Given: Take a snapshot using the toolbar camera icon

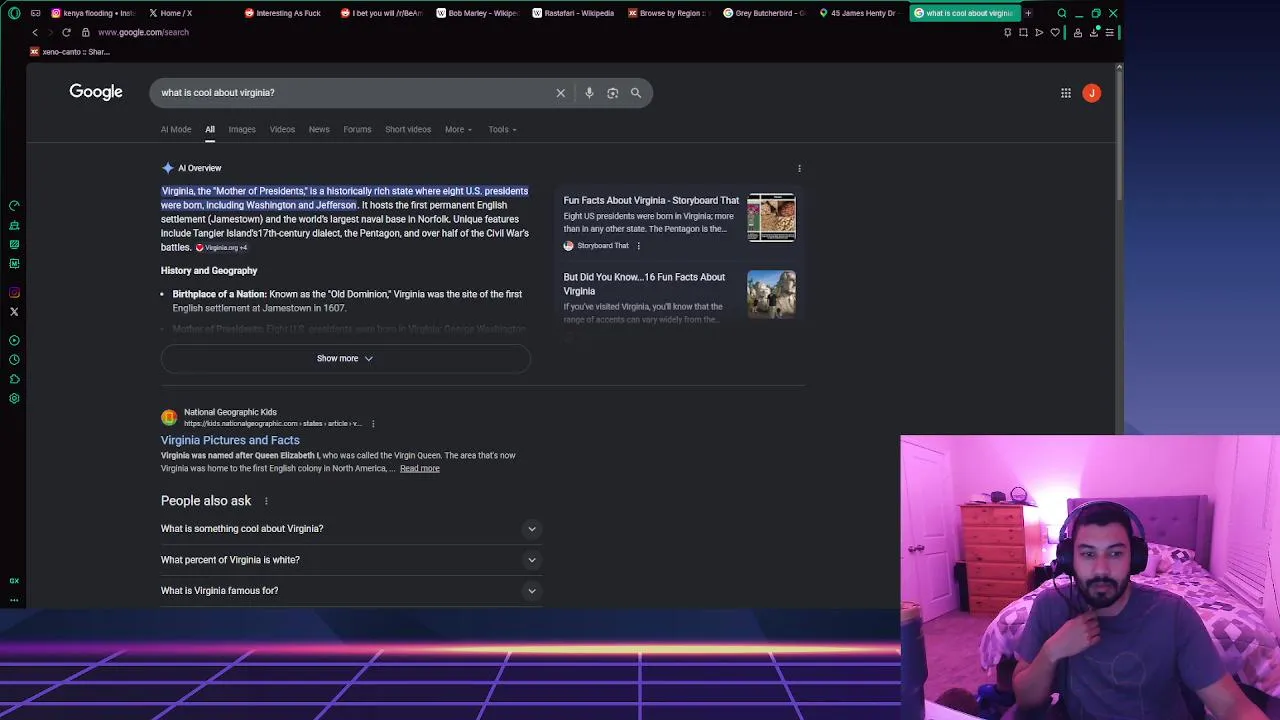Looking at the screenshot, I should tap(1023, 32).
